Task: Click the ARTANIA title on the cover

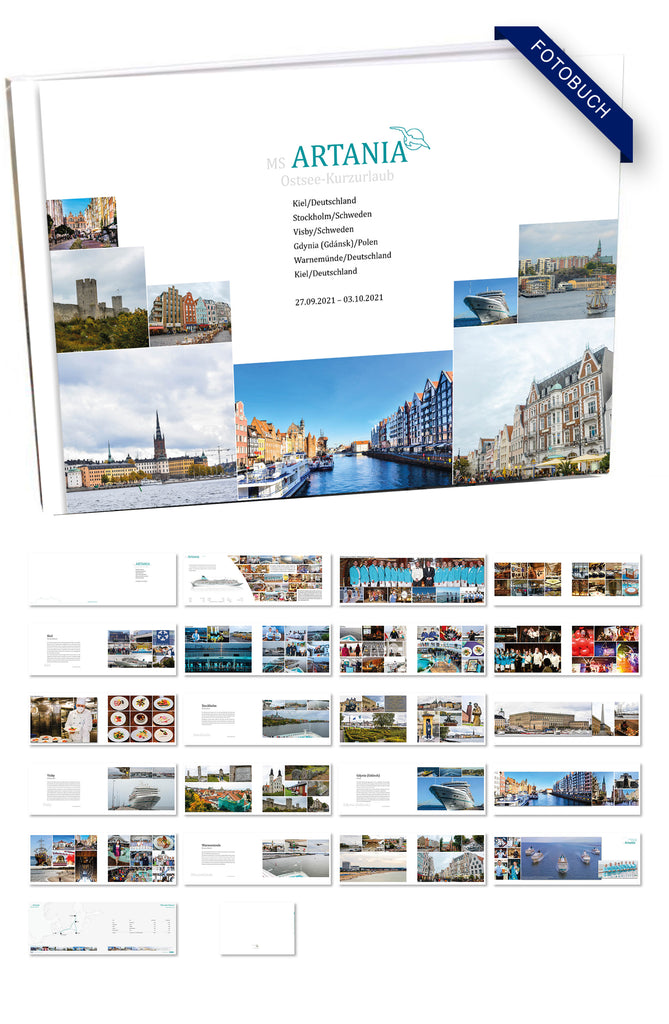Action: [349, 155]
